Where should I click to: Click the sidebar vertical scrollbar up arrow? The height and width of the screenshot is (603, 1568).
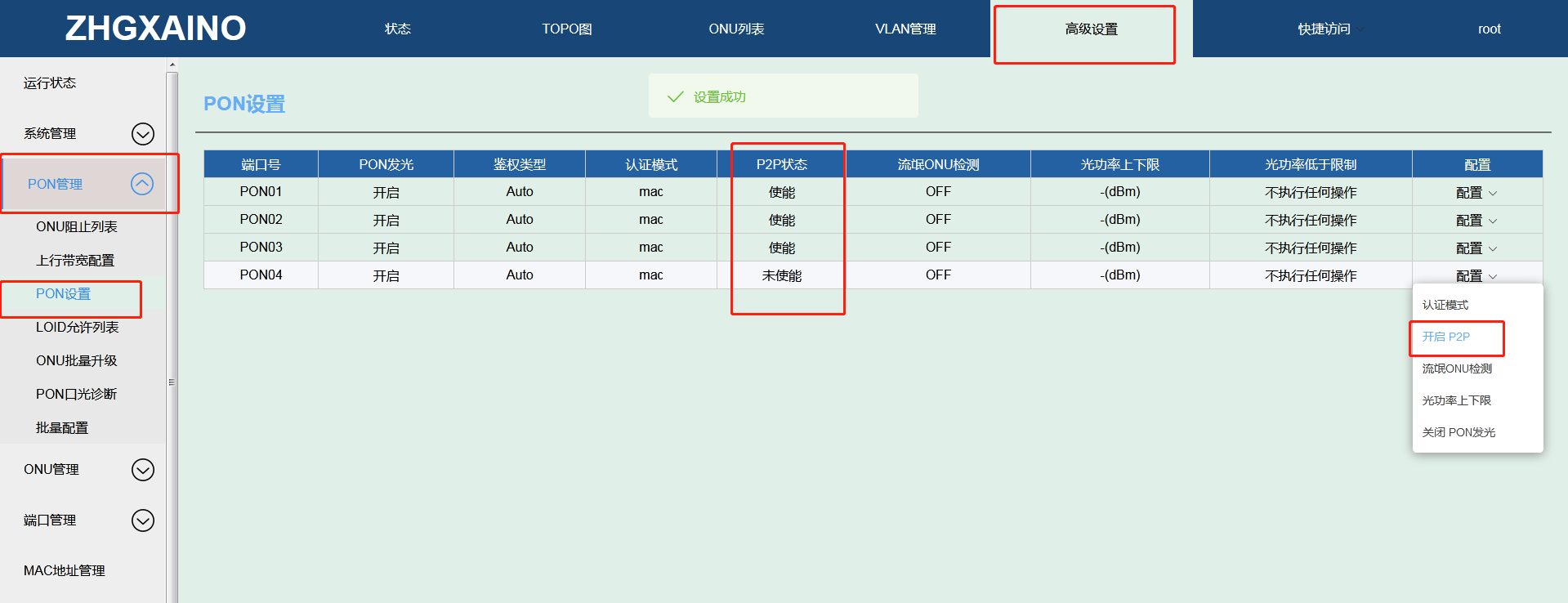[172, 65]
